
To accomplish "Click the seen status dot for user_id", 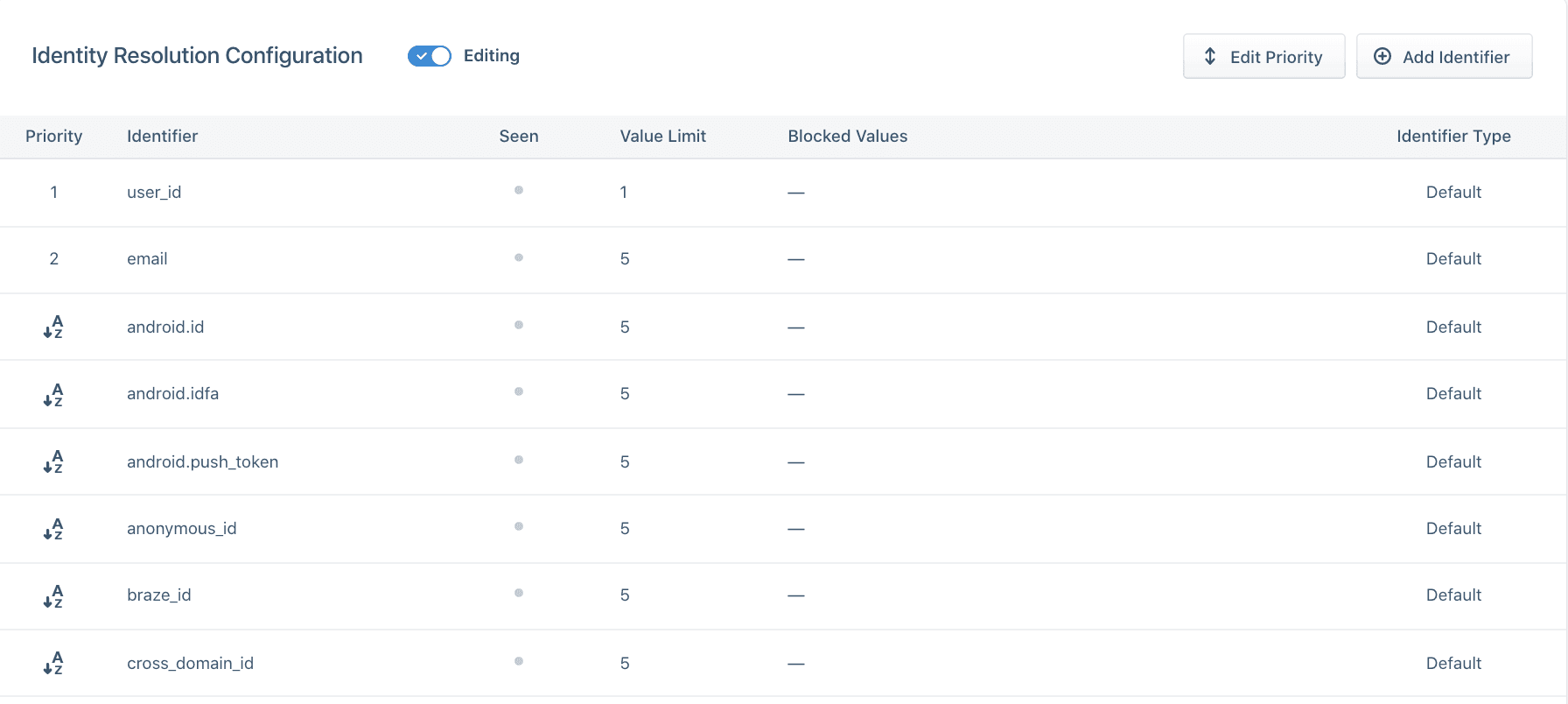I will (x=519, y=190).
